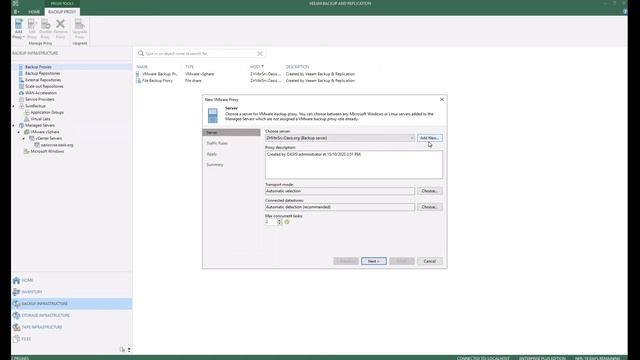Select the Server wizard step

(231, 133)
